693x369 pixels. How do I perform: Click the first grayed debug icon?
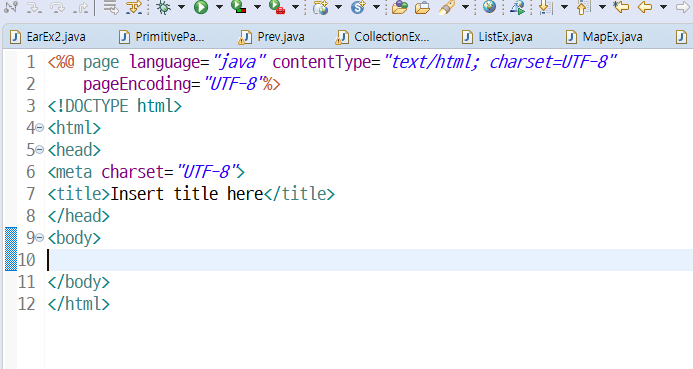click(x=11, y=7)
